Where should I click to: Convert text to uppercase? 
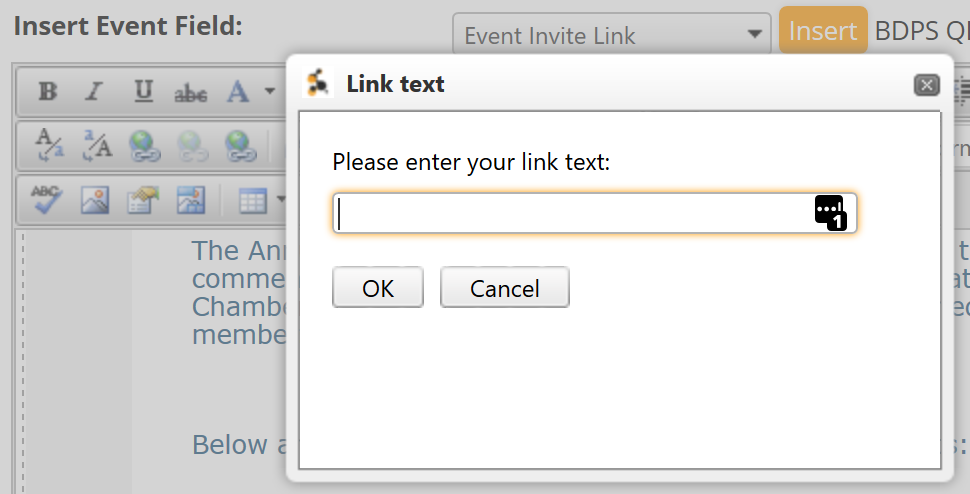tap(96, 146)
